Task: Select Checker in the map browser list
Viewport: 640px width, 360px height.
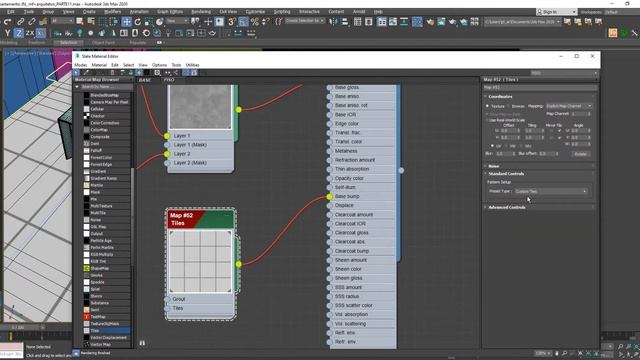Action: (107, 116)
